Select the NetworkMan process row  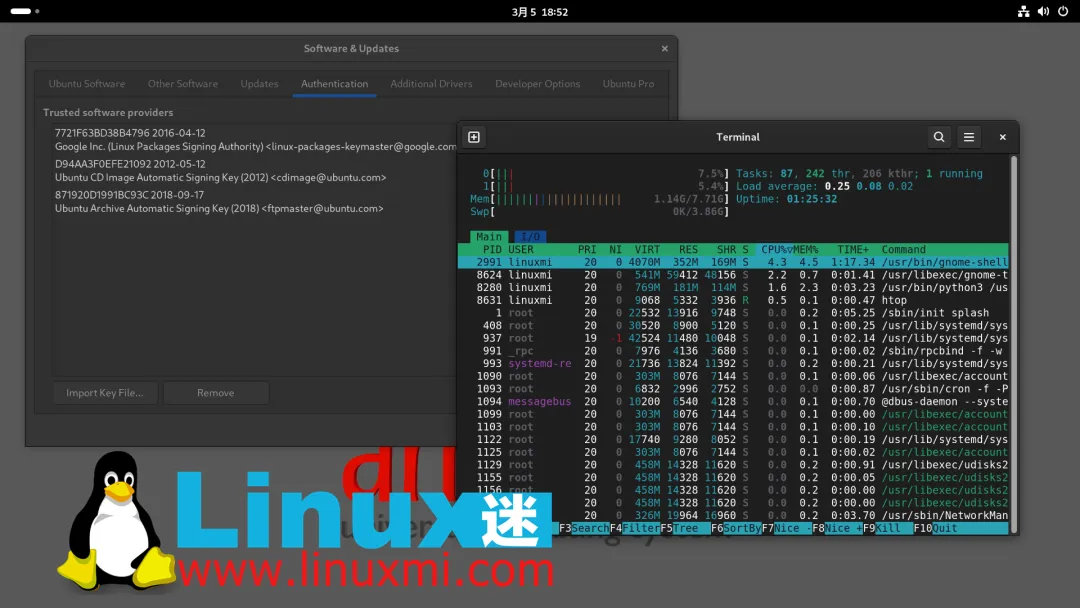[733, 515]
